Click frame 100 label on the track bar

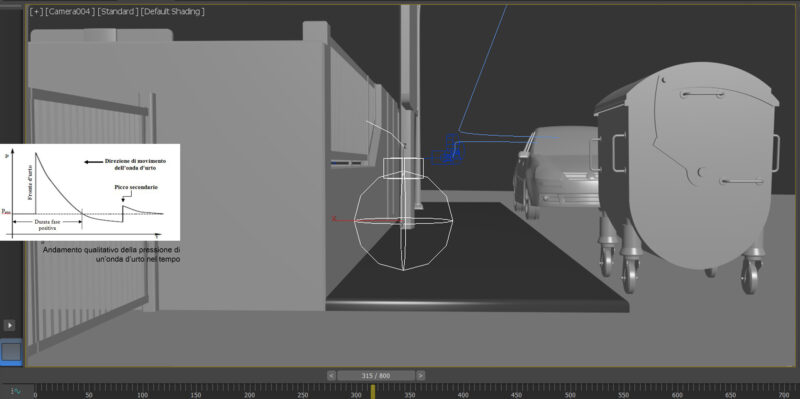142,395
